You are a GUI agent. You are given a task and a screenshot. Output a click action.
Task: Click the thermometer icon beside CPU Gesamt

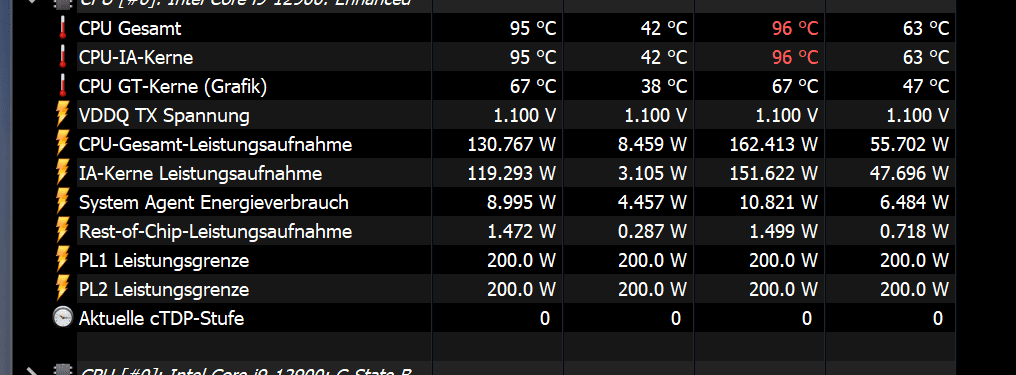pyautogui.click(x=63, y=28)
